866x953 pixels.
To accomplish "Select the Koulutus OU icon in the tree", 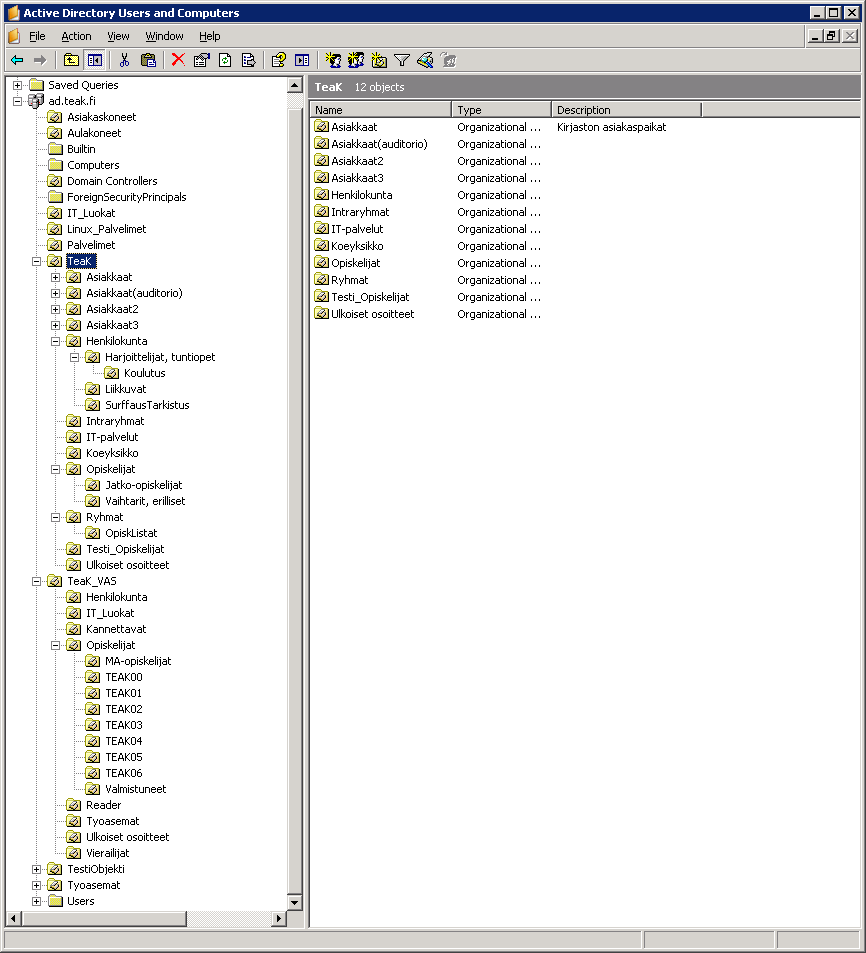I will click(x=112, y=373).
